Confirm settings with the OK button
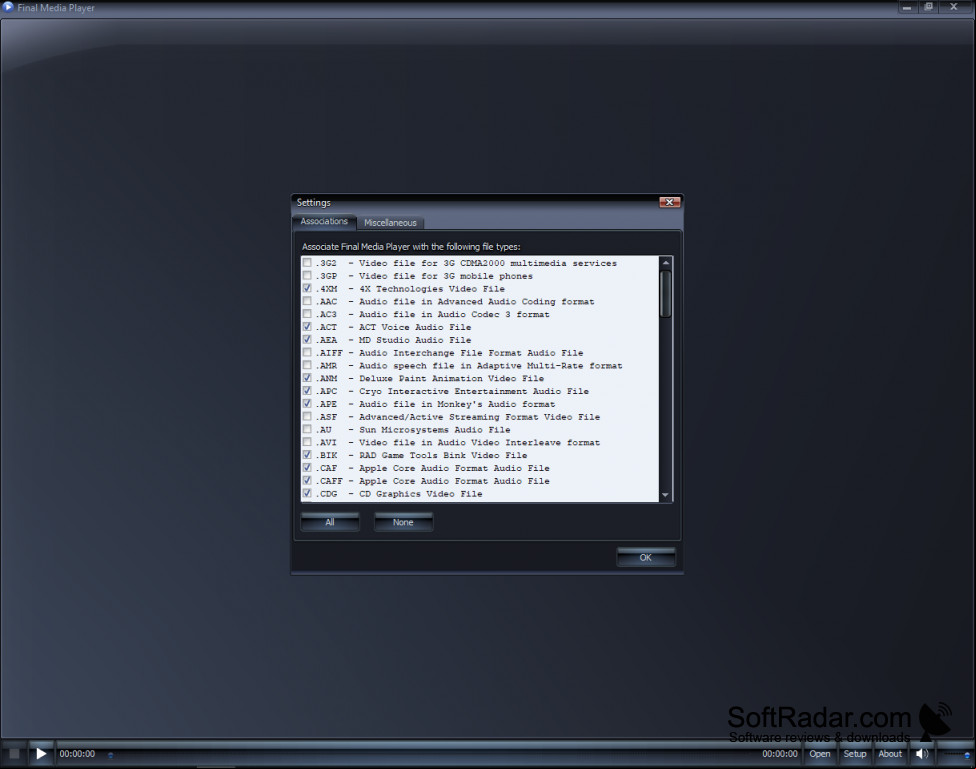 (x=645, y=557)
